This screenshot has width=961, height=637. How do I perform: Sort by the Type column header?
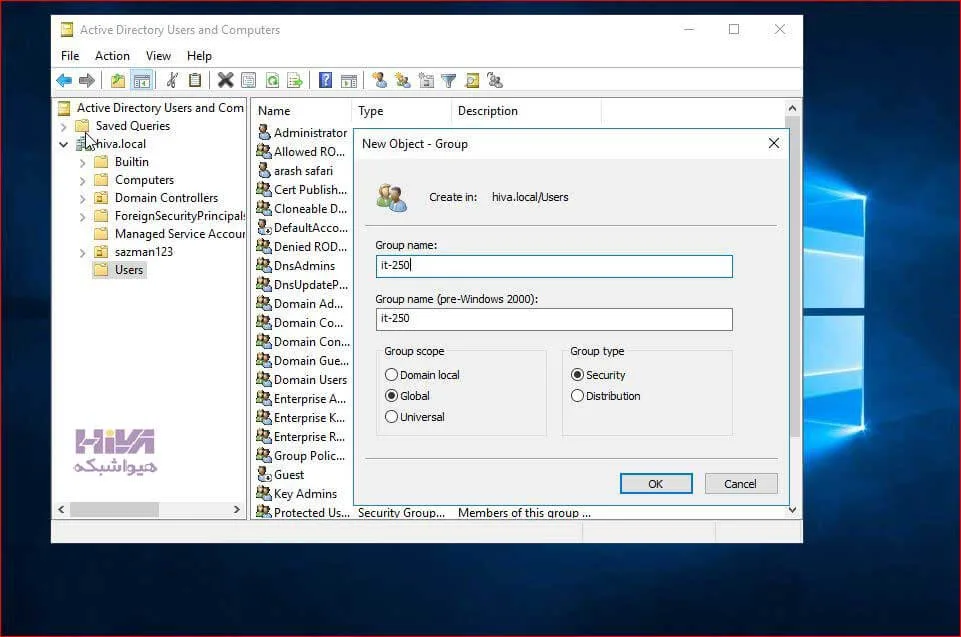tap(401, 111)
